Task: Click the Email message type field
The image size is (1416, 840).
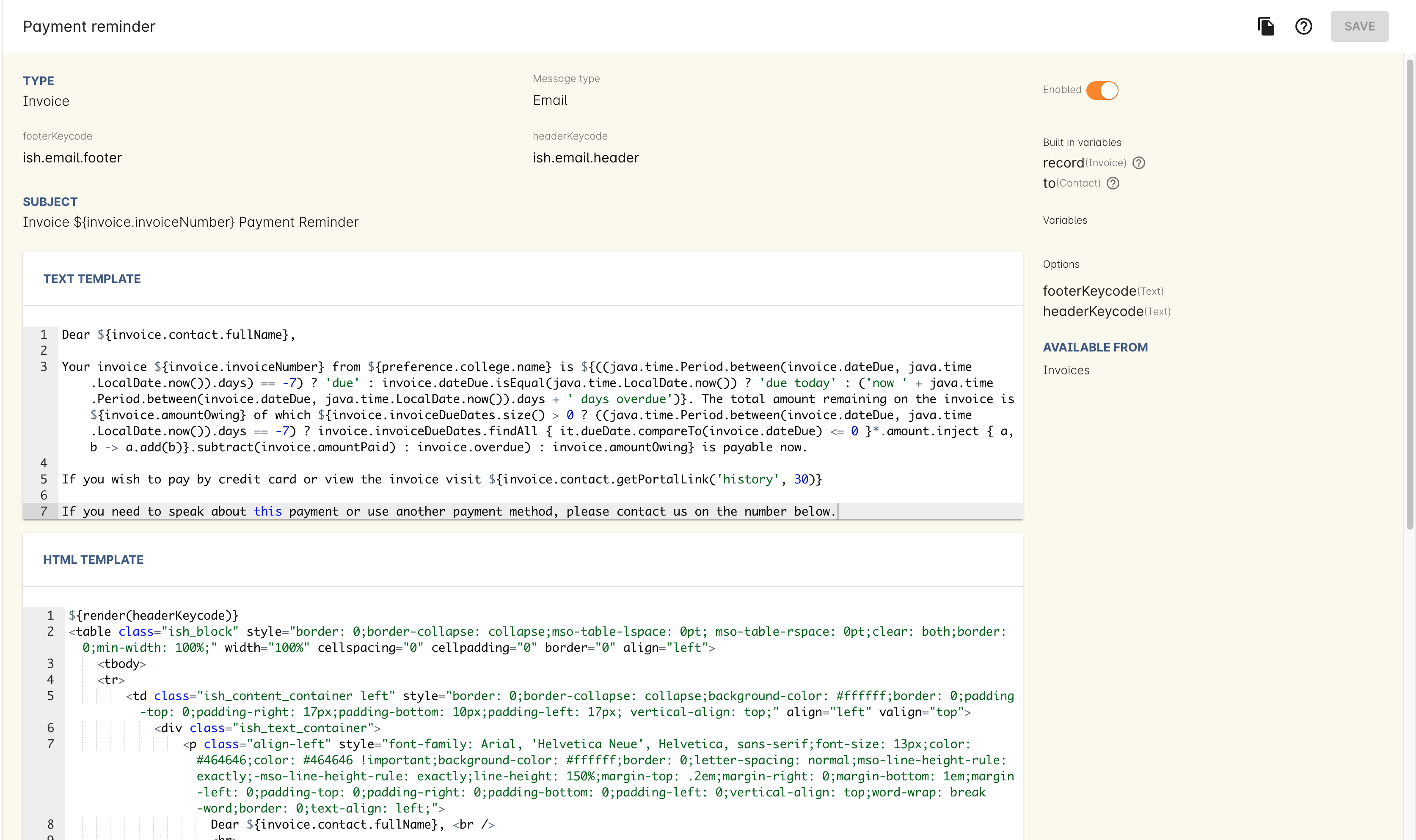Action: point(550,100)
